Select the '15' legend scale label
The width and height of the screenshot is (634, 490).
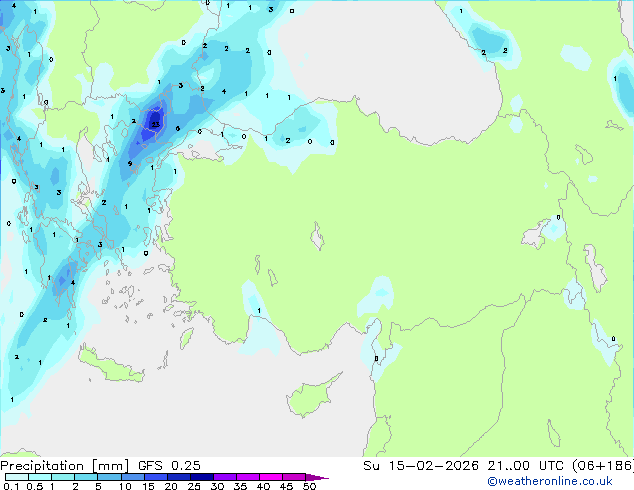pos(148,486)
